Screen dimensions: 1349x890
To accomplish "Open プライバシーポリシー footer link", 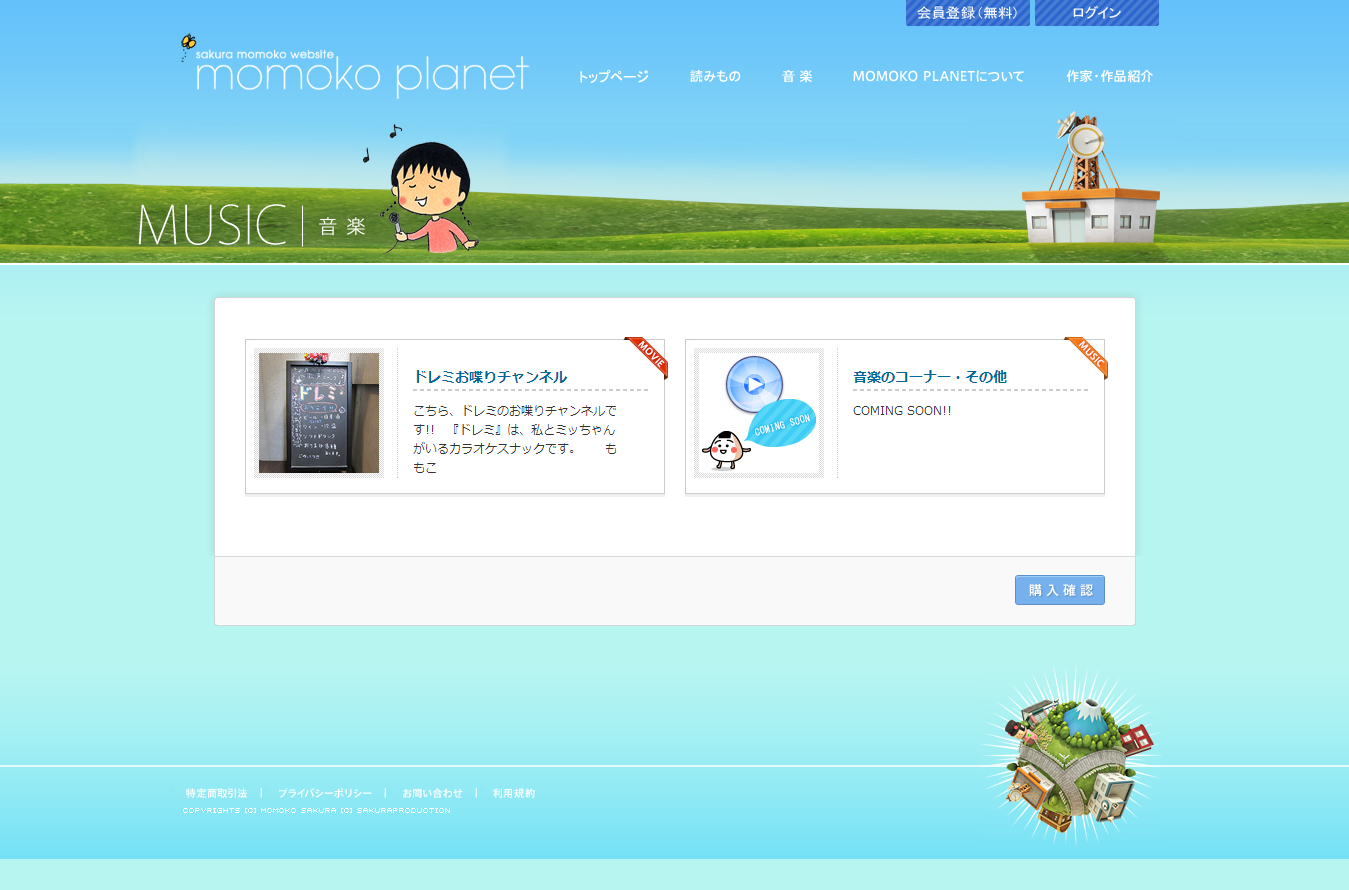I will (325, 793).
